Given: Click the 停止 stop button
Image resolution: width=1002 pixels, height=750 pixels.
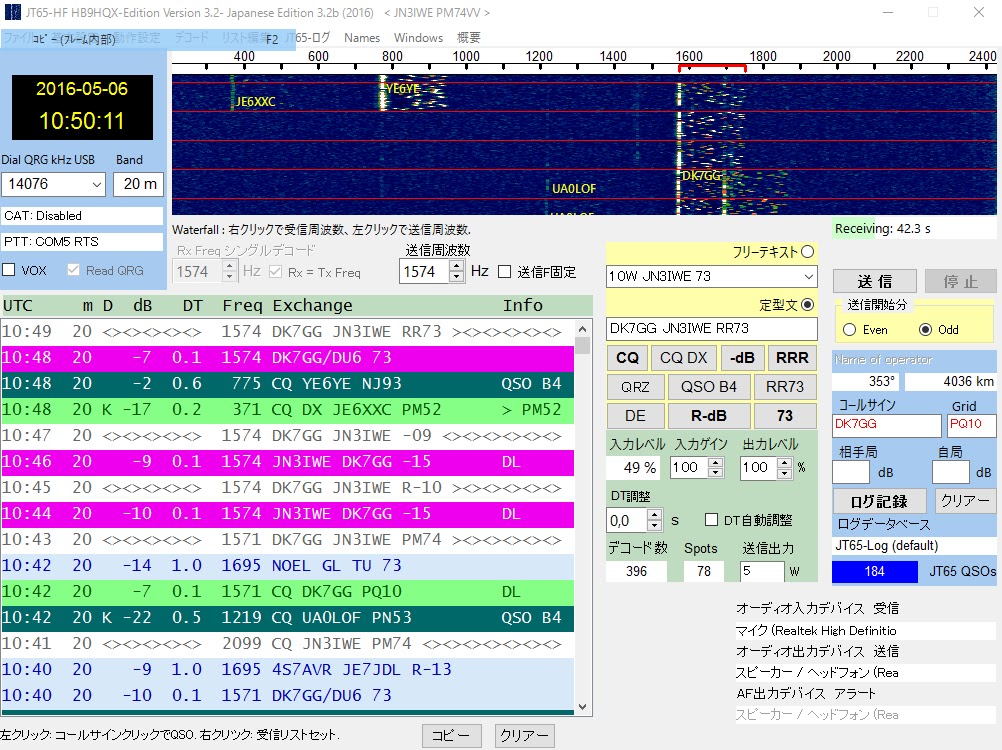Looking at the screenshot, I should tap(960, 281).
